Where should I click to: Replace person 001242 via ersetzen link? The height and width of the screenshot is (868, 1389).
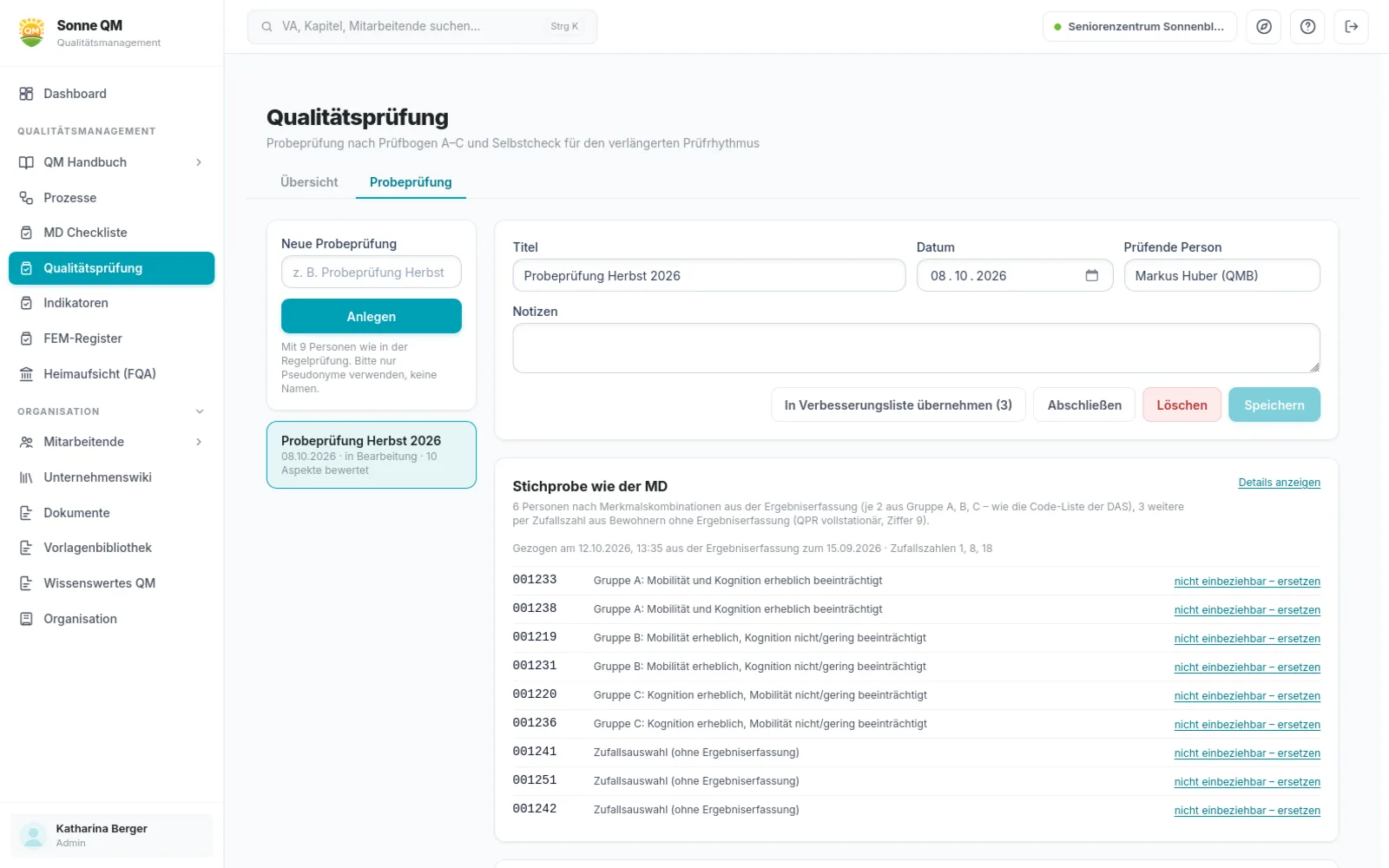pos(1247,811)
